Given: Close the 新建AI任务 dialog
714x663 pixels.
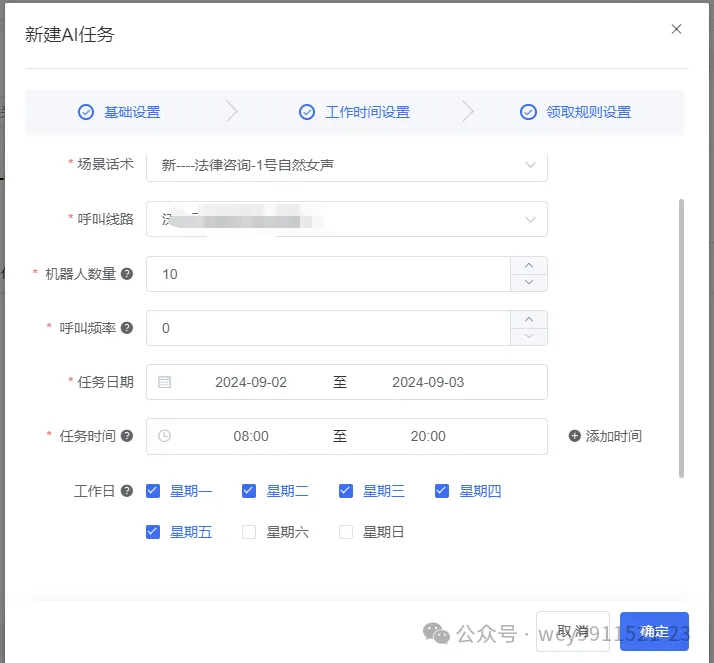Looking at the screenshot, I should (676, 29).
